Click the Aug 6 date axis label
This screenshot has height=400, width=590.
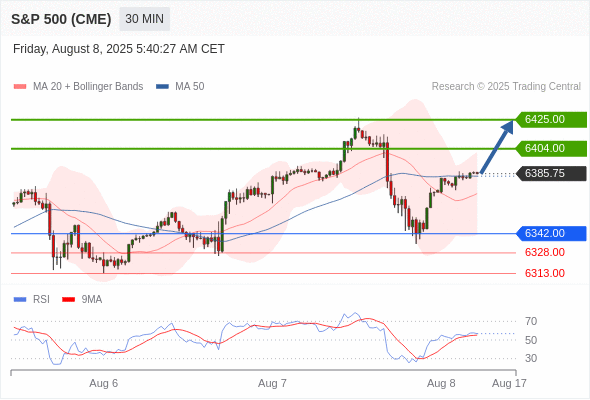(103, 383)
